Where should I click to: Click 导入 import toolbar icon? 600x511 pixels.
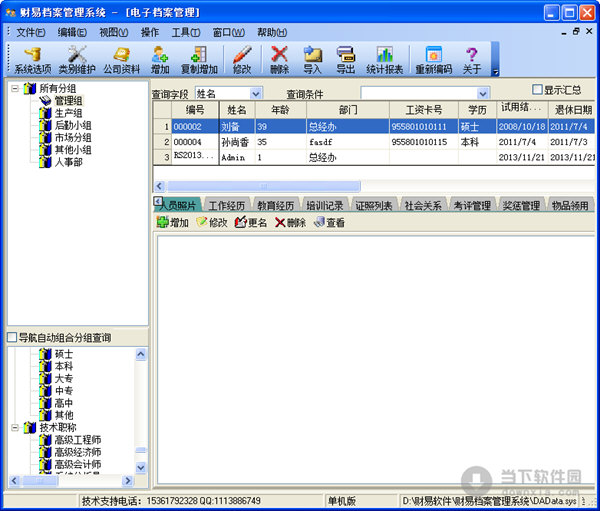click(312, 60)
